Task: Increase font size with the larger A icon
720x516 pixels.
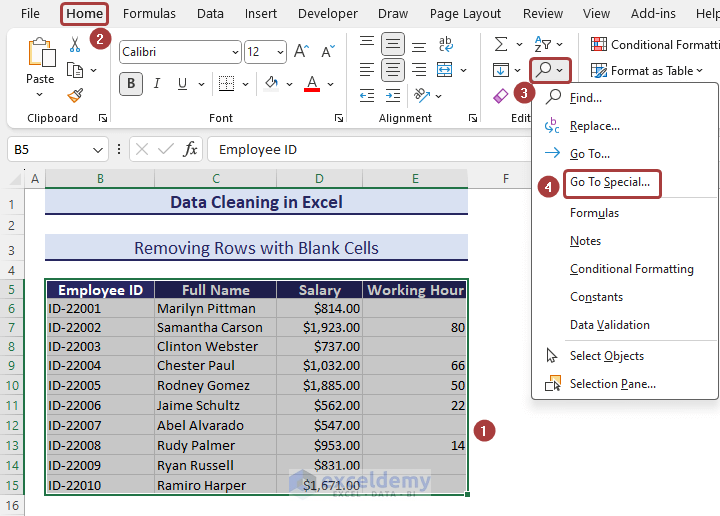Action: (302, 51)
